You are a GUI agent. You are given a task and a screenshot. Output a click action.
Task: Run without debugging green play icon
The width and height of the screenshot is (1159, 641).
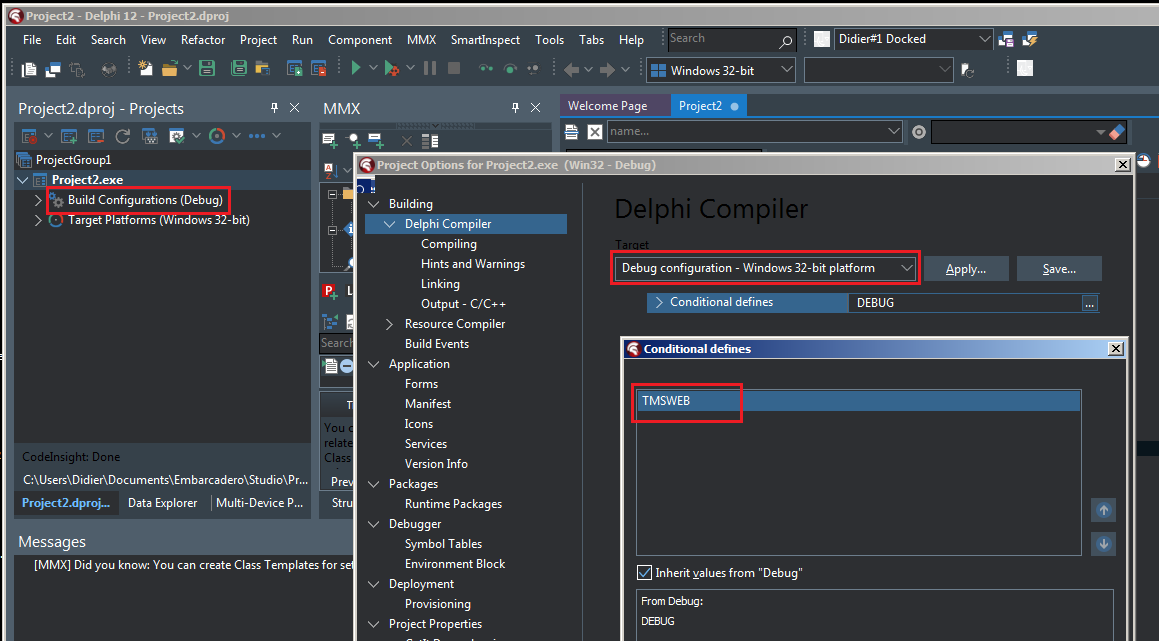pos(356,69)
